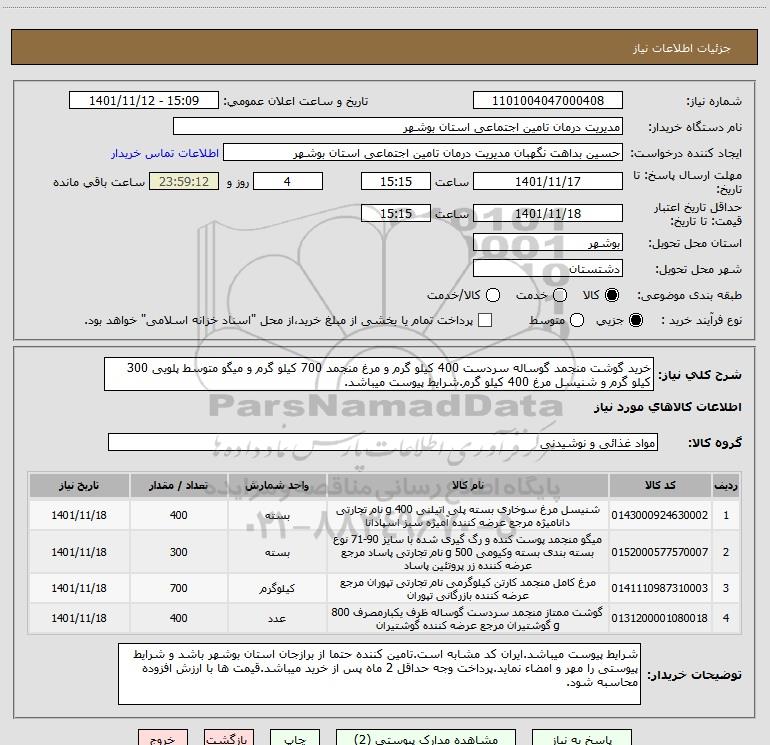Click the پاسخ به نیاز button
This screenshot has height=745, width=770.
(582, 737)
